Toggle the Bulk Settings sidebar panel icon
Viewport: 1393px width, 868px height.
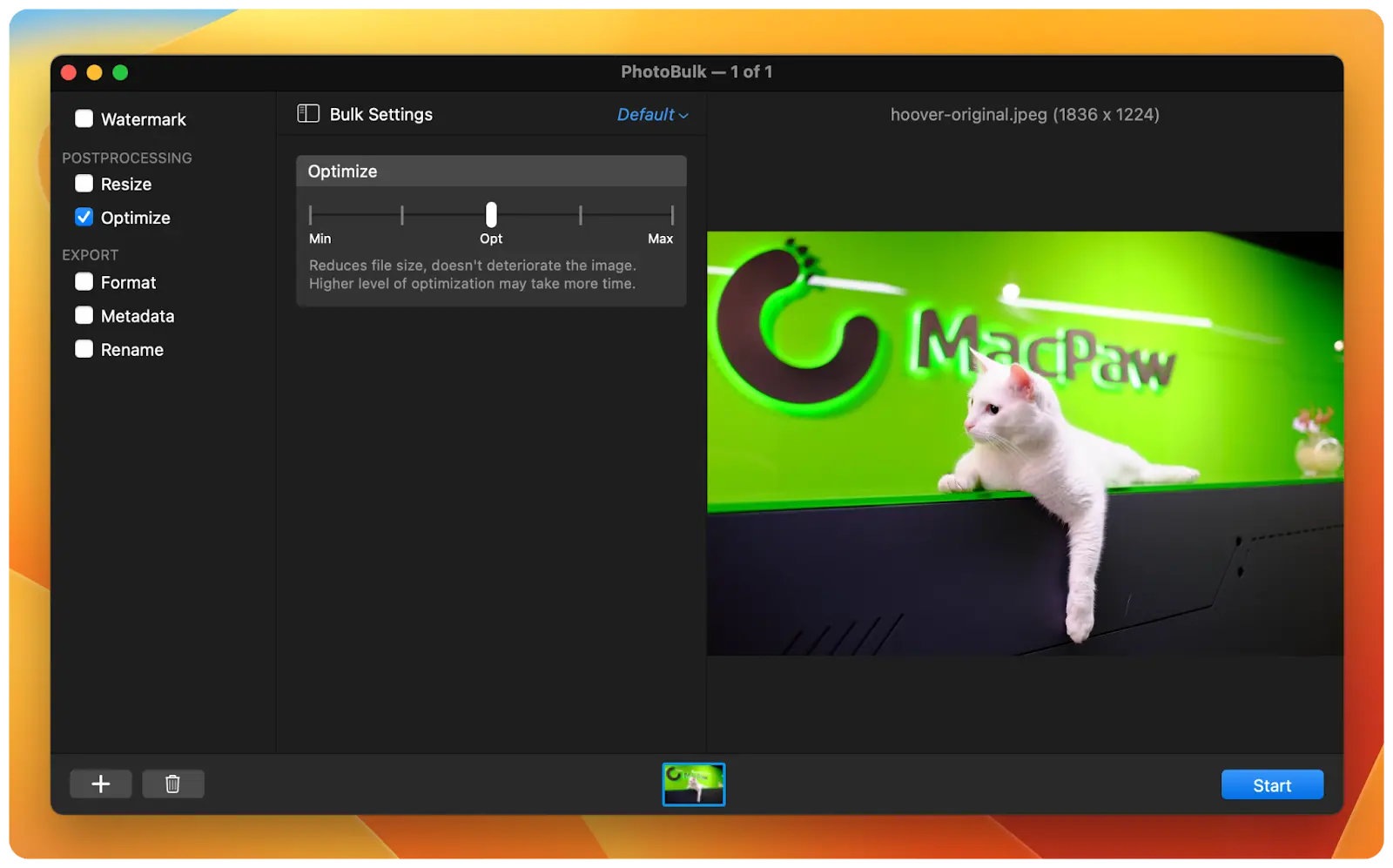click(x=308, y=114)
